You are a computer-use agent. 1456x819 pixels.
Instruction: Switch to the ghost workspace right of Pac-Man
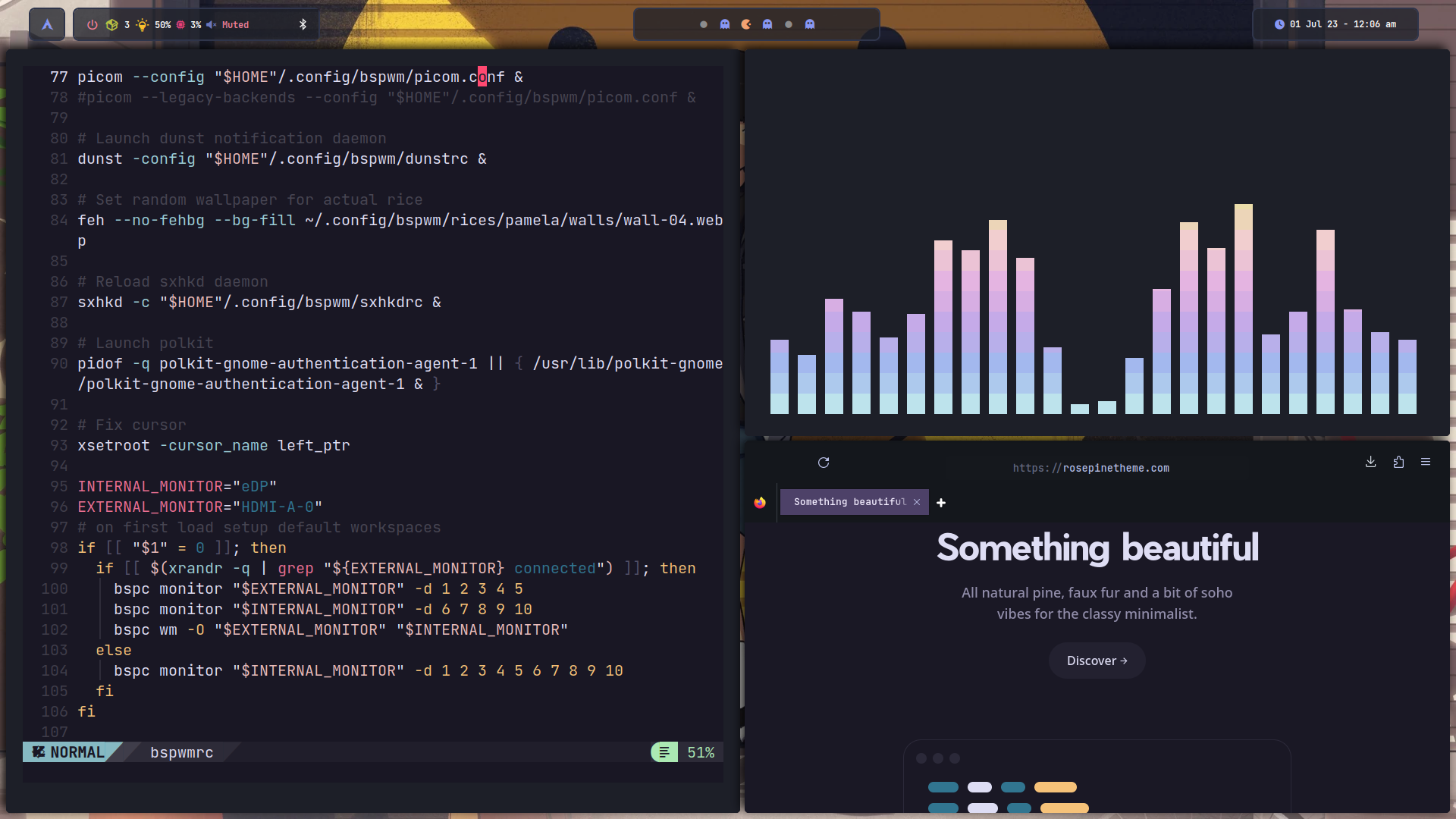pyautogui.click(x=767, y=24)
